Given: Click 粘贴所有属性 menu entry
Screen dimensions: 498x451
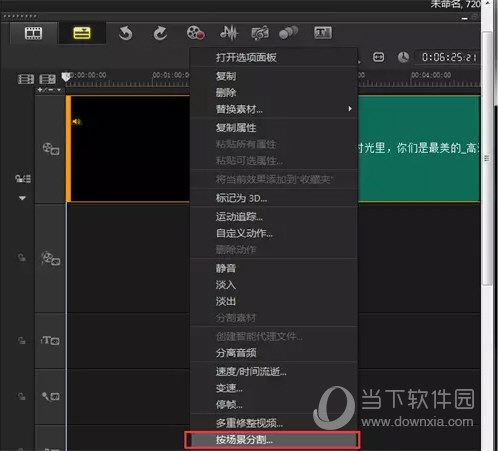Looking at the screenshot, I should 274,144.
